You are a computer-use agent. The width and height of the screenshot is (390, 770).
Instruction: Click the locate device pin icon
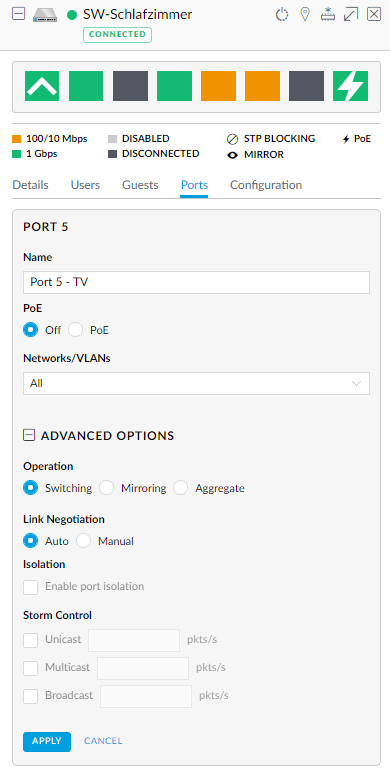point(305,15)
